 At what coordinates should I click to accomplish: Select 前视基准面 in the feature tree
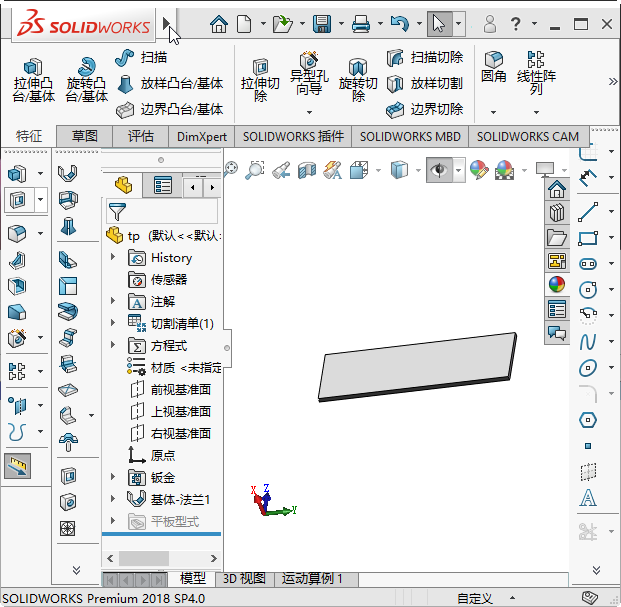tap(180, 389)
